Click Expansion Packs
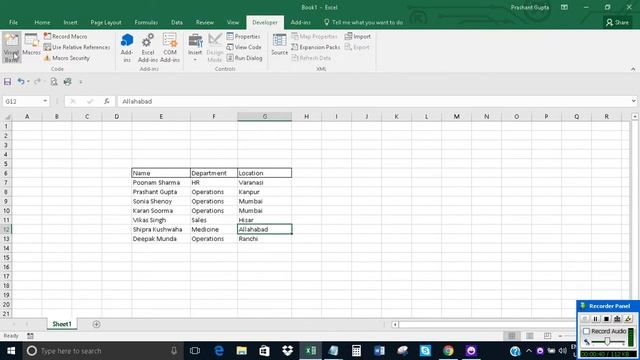The width and height of the screenshot is (640, 360). pos(316,47)
